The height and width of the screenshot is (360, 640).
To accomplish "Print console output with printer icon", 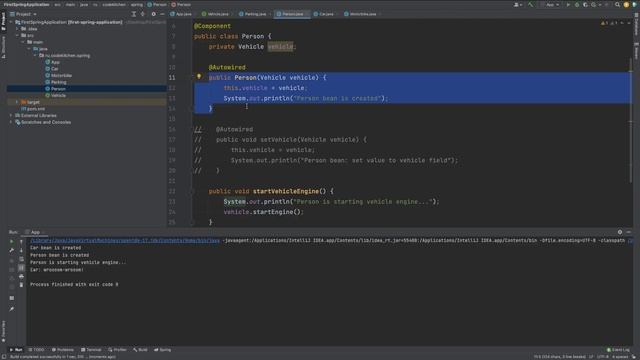I will [21, 276].
